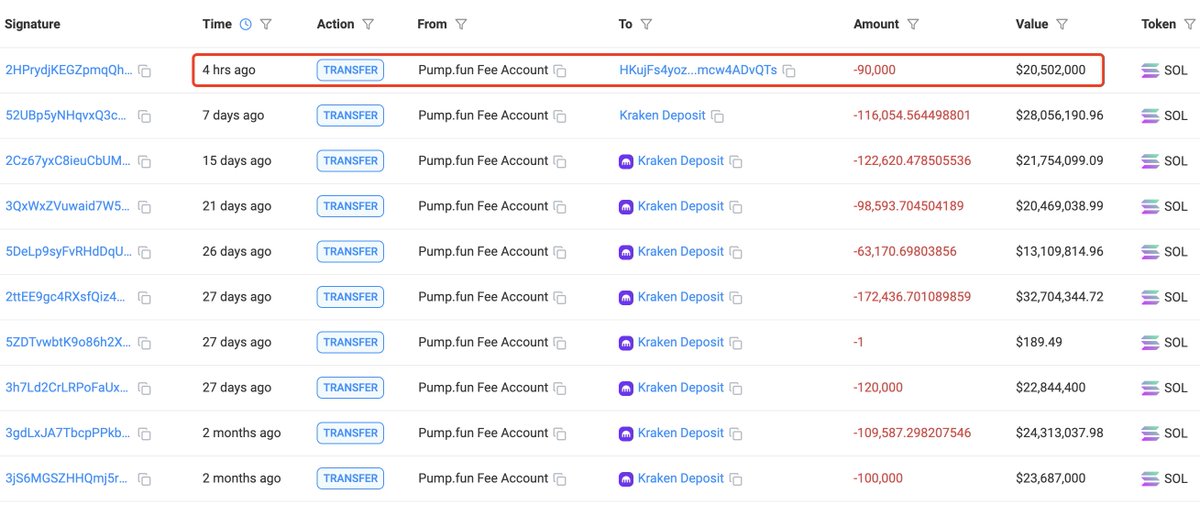
Task: Open the To column filter
Action: (646, 24)
